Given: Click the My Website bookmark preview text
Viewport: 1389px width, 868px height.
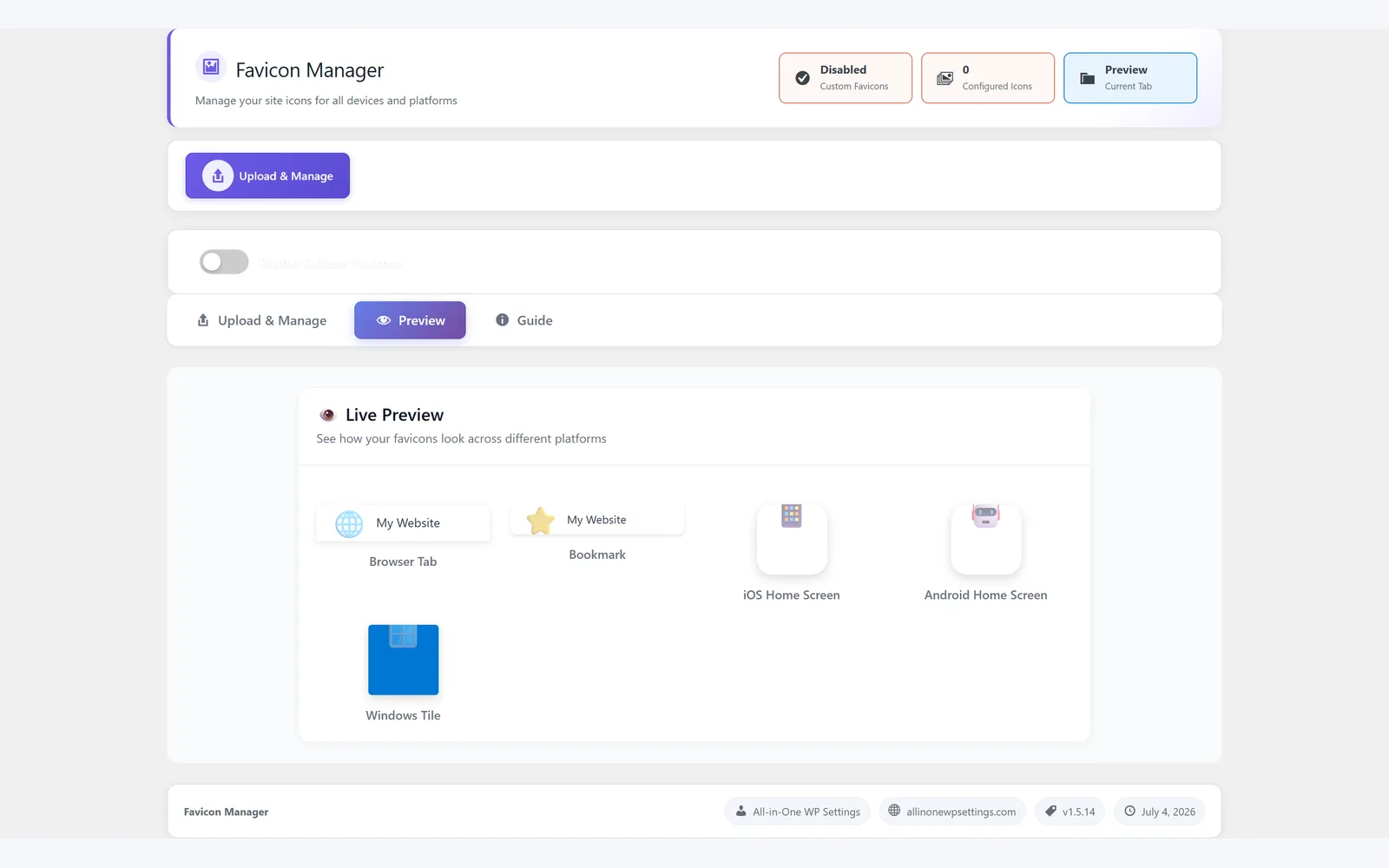Looking at the screenshot, I should click(596, 520).
